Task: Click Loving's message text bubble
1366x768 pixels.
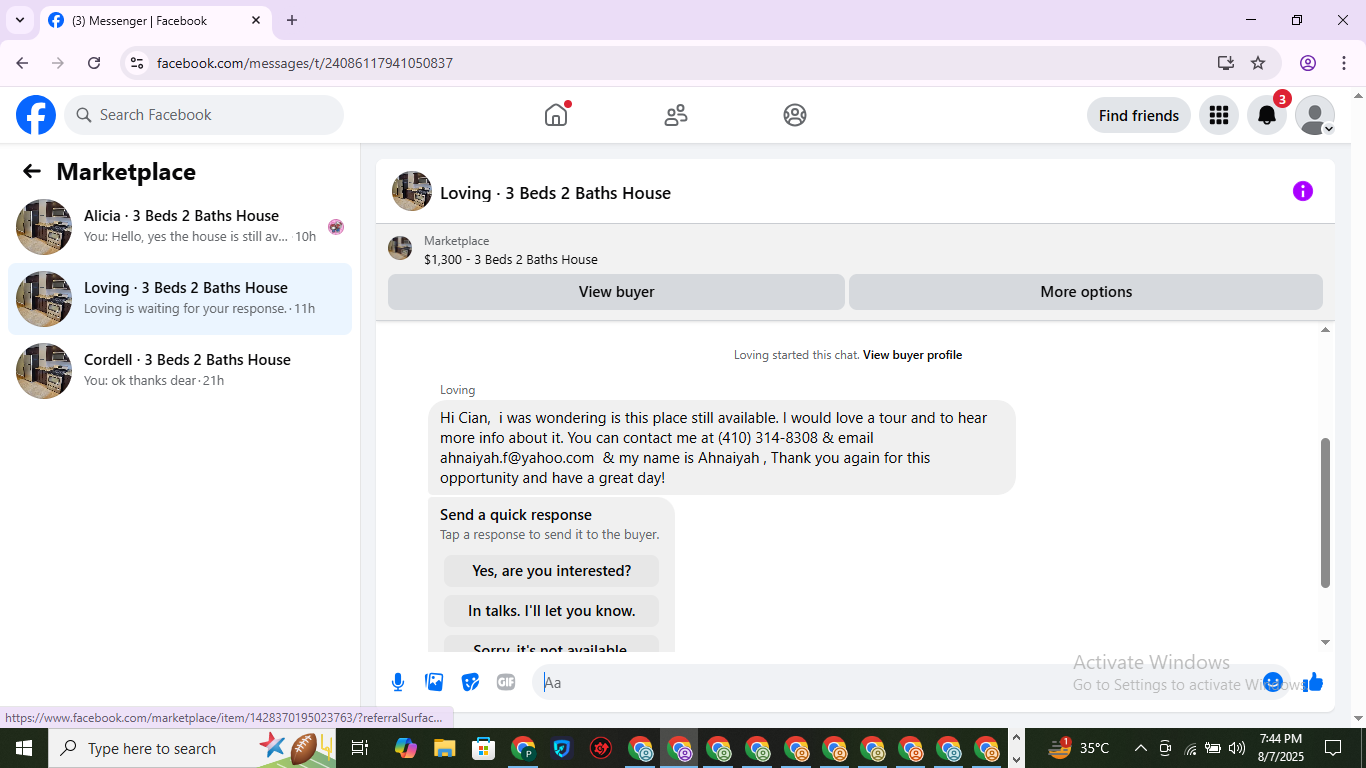Action: (722, 447)
